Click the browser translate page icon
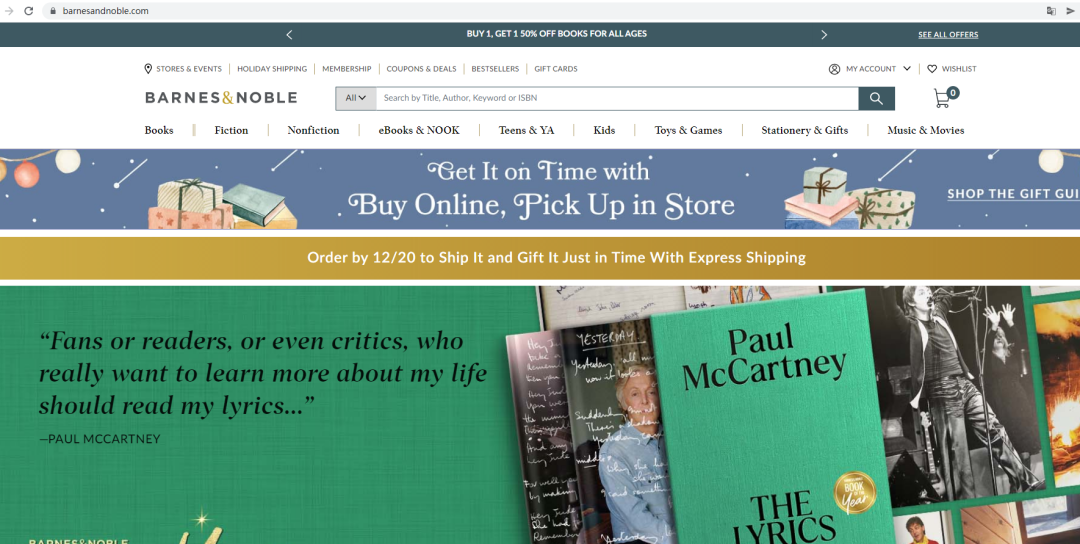 pos(1051,11)
